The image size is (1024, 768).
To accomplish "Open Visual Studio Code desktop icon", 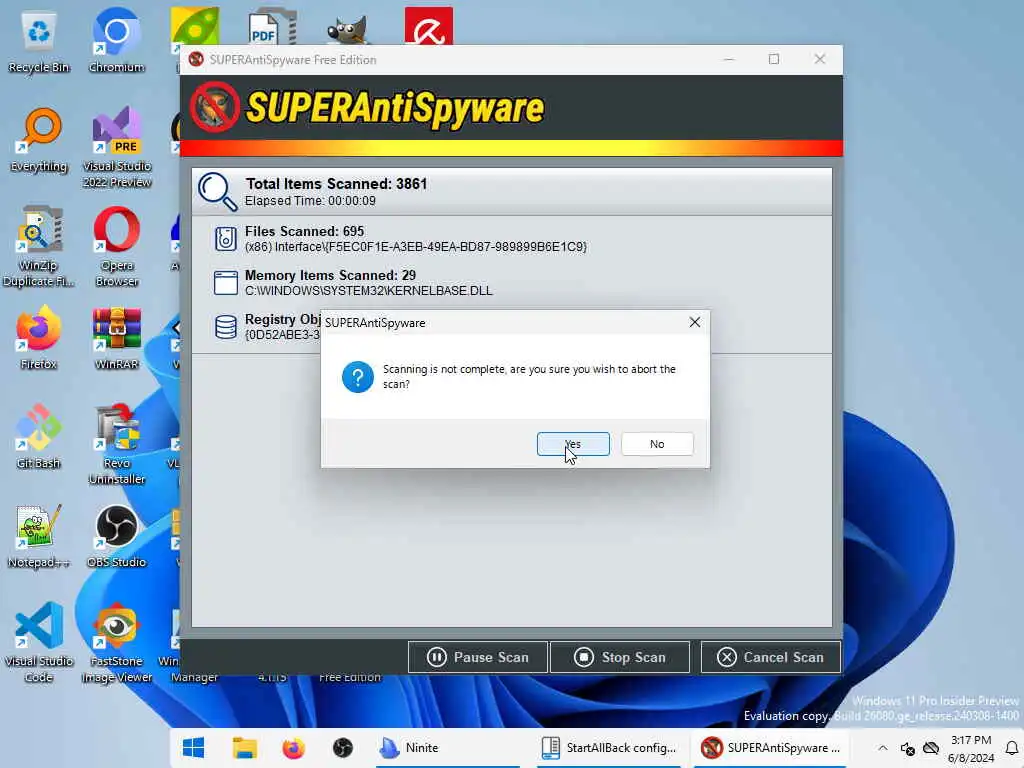I will pyautogui.click(x=39, y=643).
